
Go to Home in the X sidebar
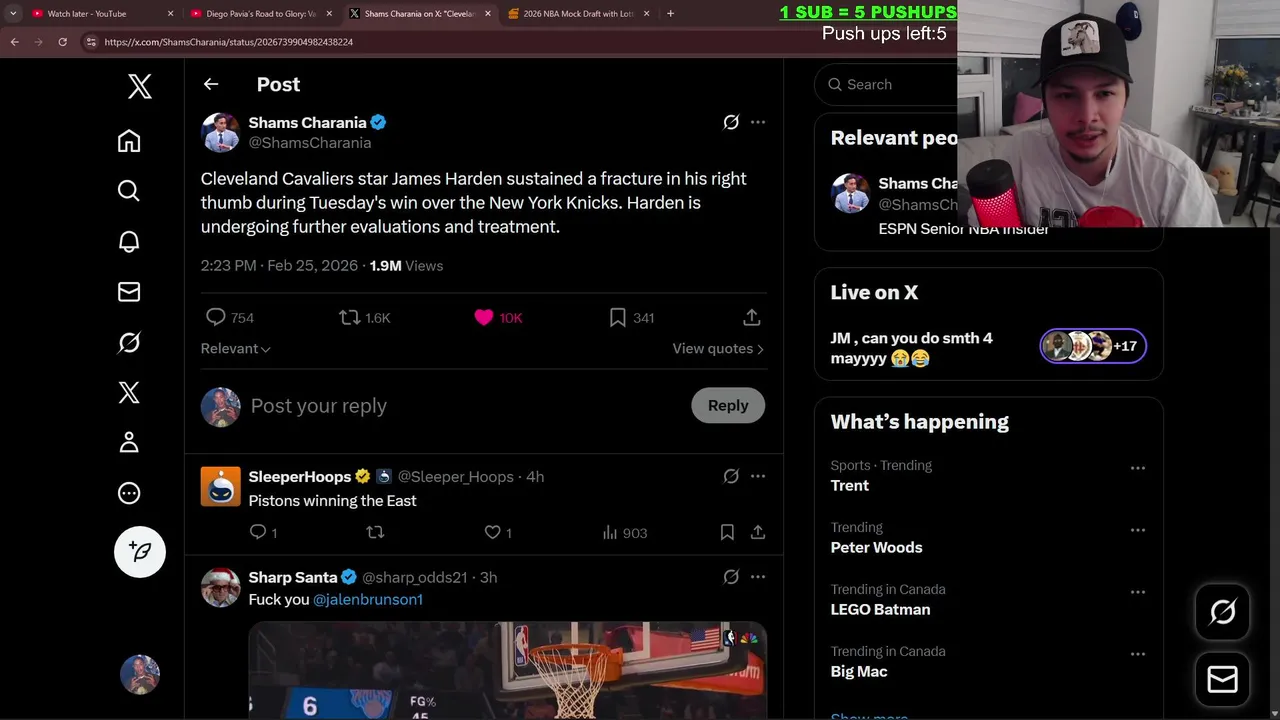point(129,141)
